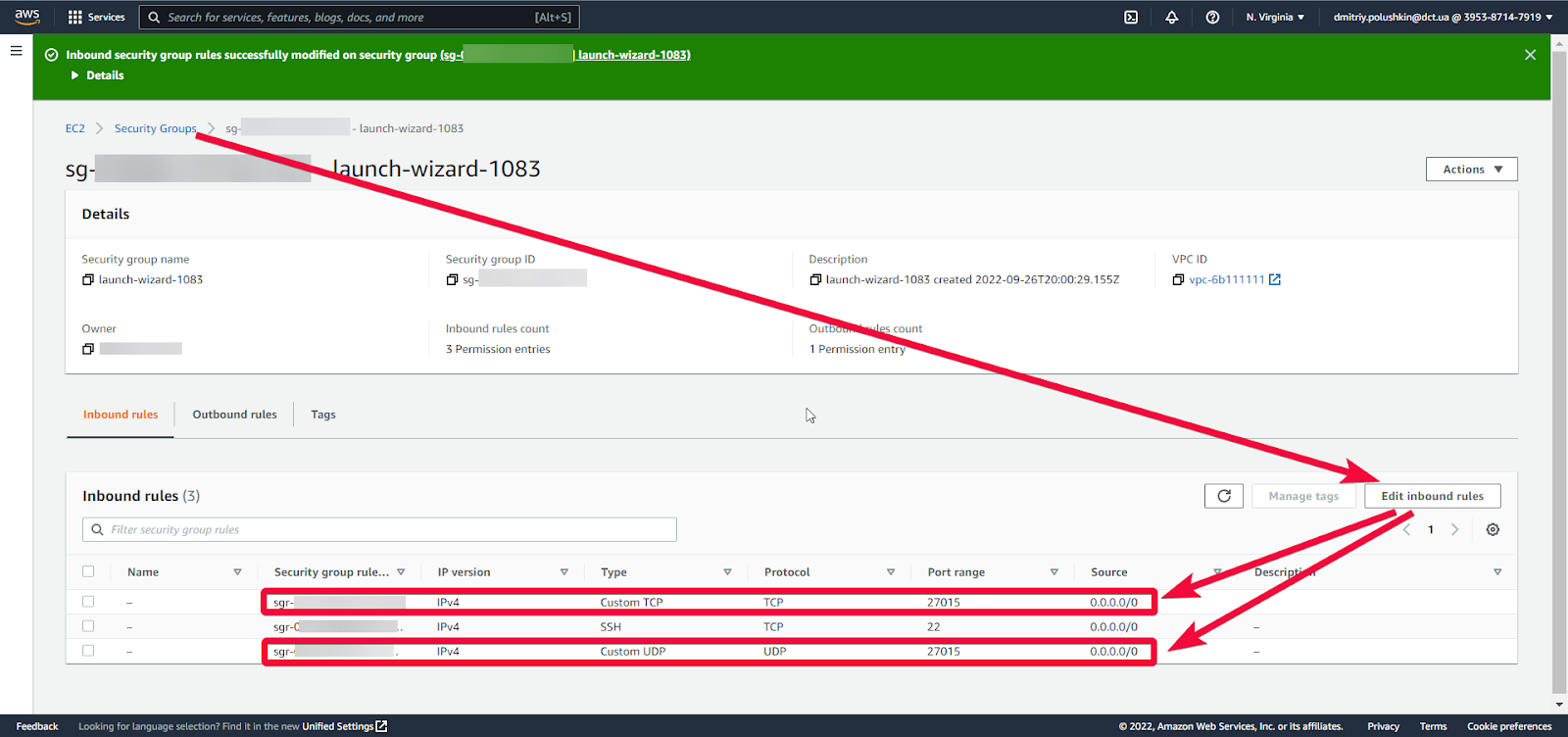
Task: Open the left navigation hamburger menu
Action: 17,51
